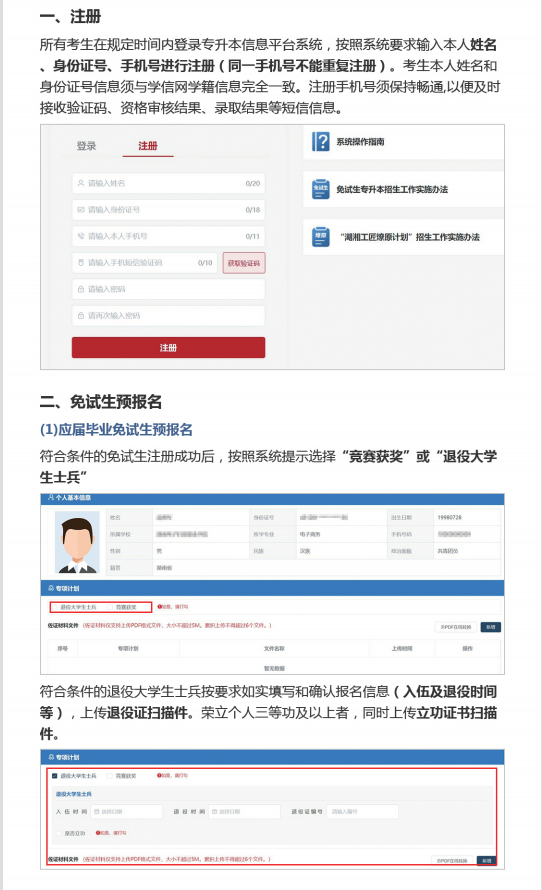Open the 入伍时间 date picker
The height and width of the screenshot is (890, 542).
126,812
